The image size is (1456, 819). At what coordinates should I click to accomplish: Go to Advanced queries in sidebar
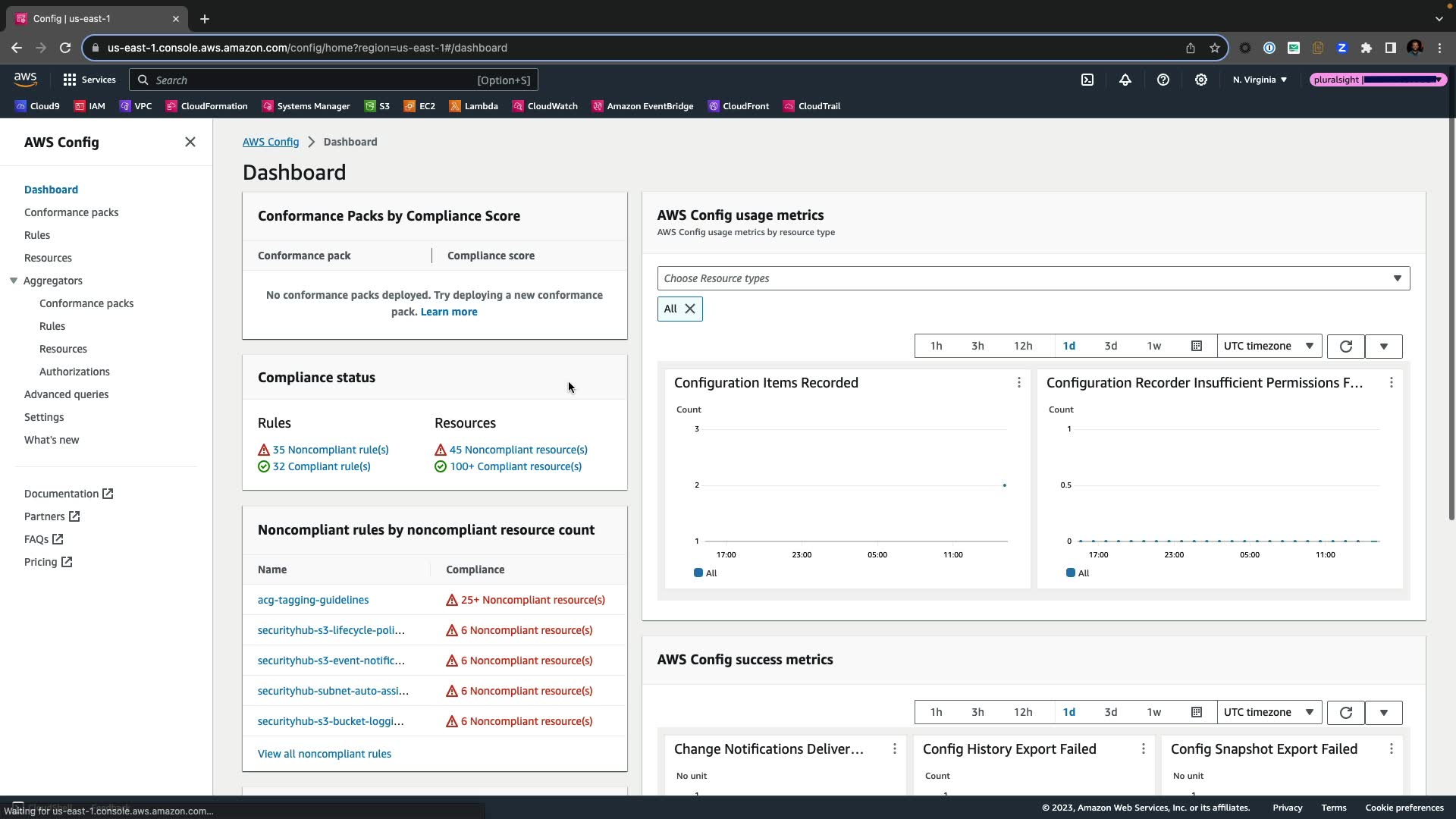66,394
